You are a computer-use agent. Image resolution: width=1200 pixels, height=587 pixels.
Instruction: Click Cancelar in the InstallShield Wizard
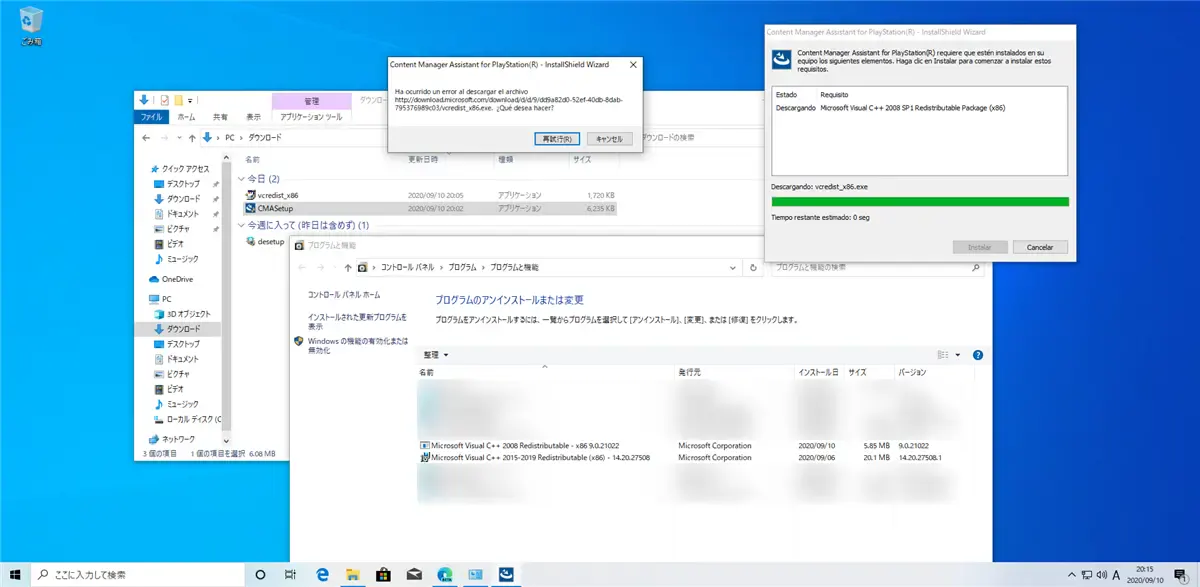pyautogui.click(x=1040, y=247)
